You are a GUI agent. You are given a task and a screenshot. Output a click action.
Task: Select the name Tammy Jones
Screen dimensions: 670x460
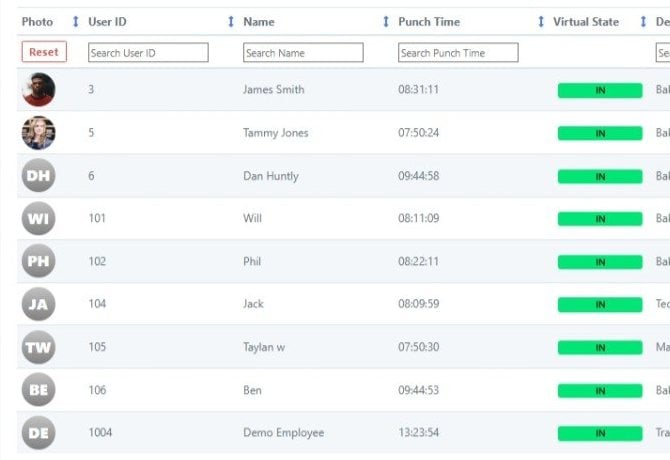[276, 133]
